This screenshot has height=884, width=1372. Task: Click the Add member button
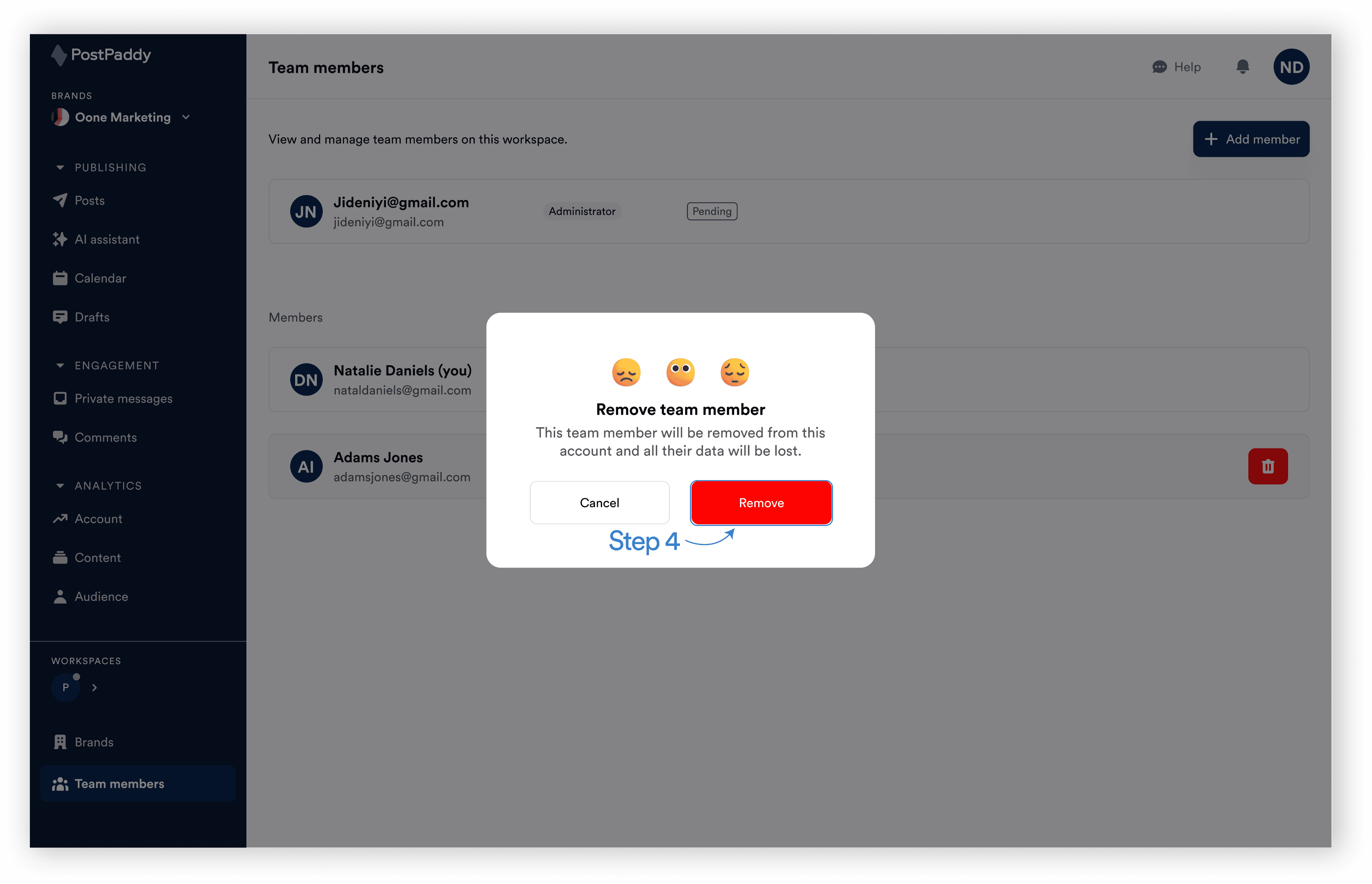click(1251, 139)
